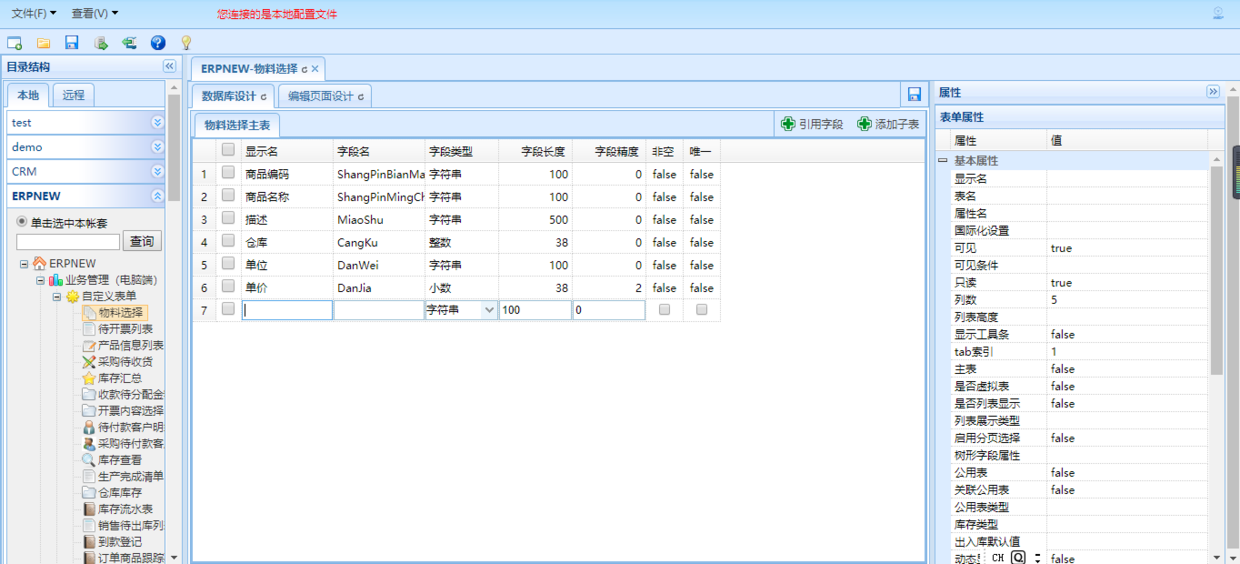1240x564 pixels.
Task: Open 仓库库存 folder item in tree
Action: point(112,493)
